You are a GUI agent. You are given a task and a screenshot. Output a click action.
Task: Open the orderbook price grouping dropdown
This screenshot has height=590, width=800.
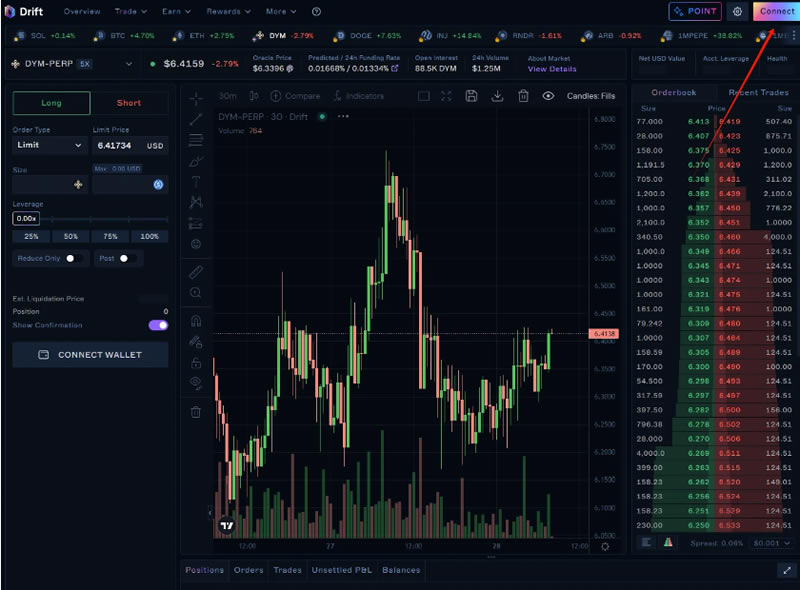point(770,542)
